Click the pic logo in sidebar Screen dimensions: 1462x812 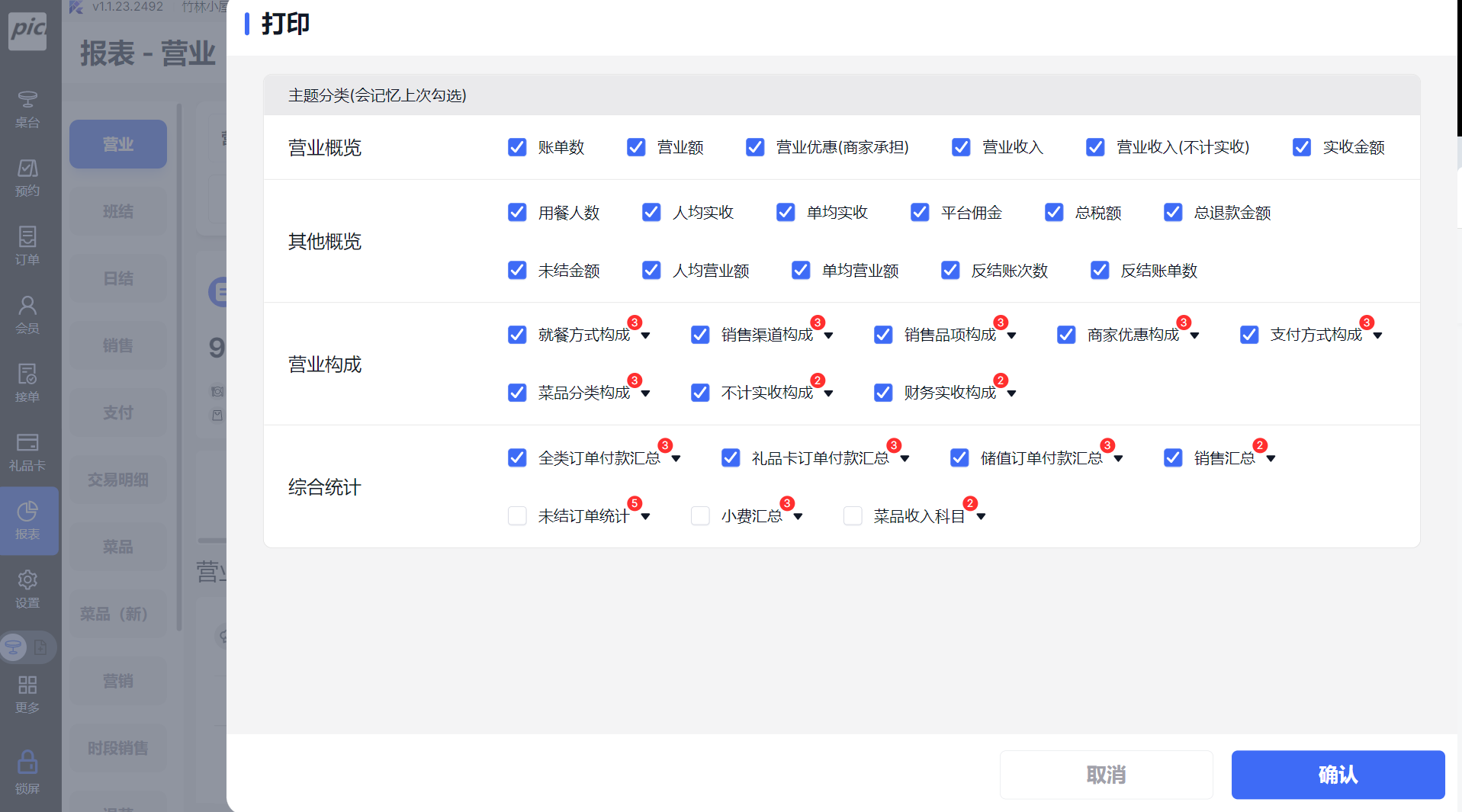[x=27, y=30]
